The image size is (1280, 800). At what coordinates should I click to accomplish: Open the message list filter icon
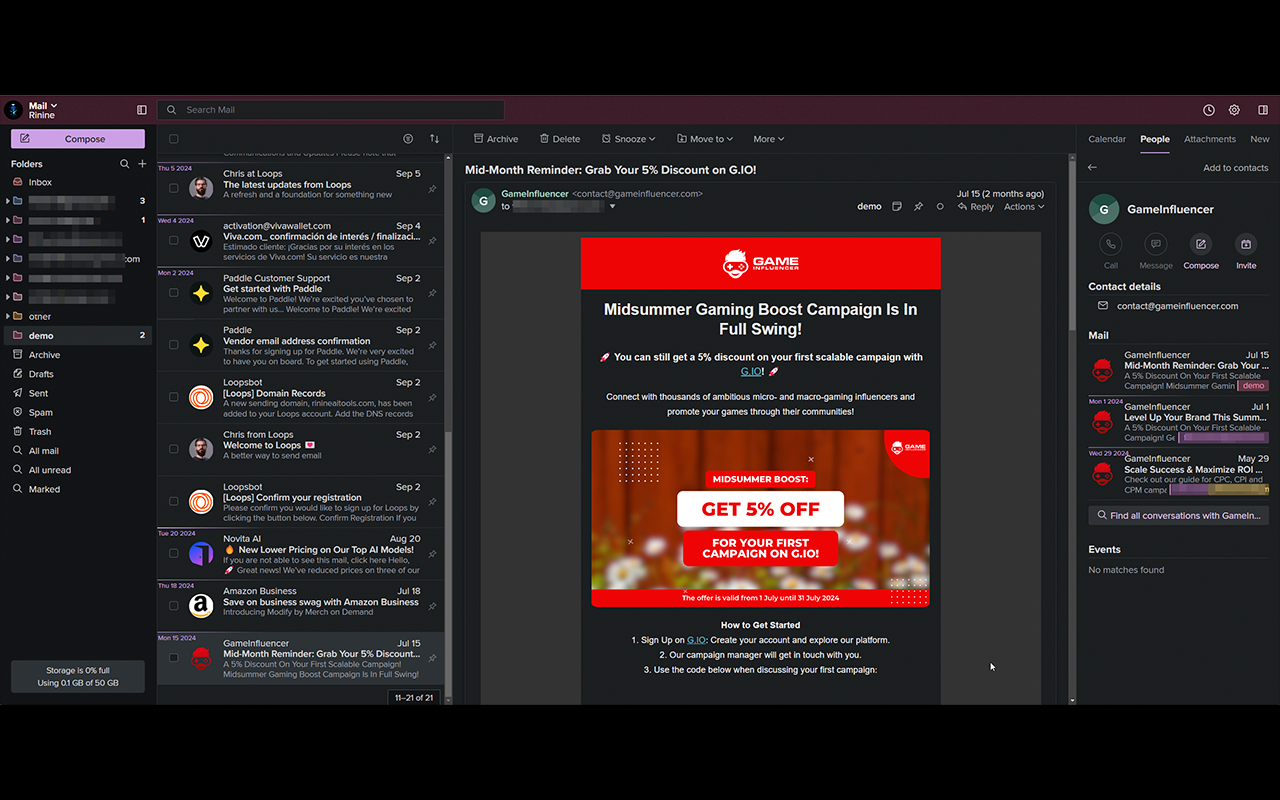[408, 139]
